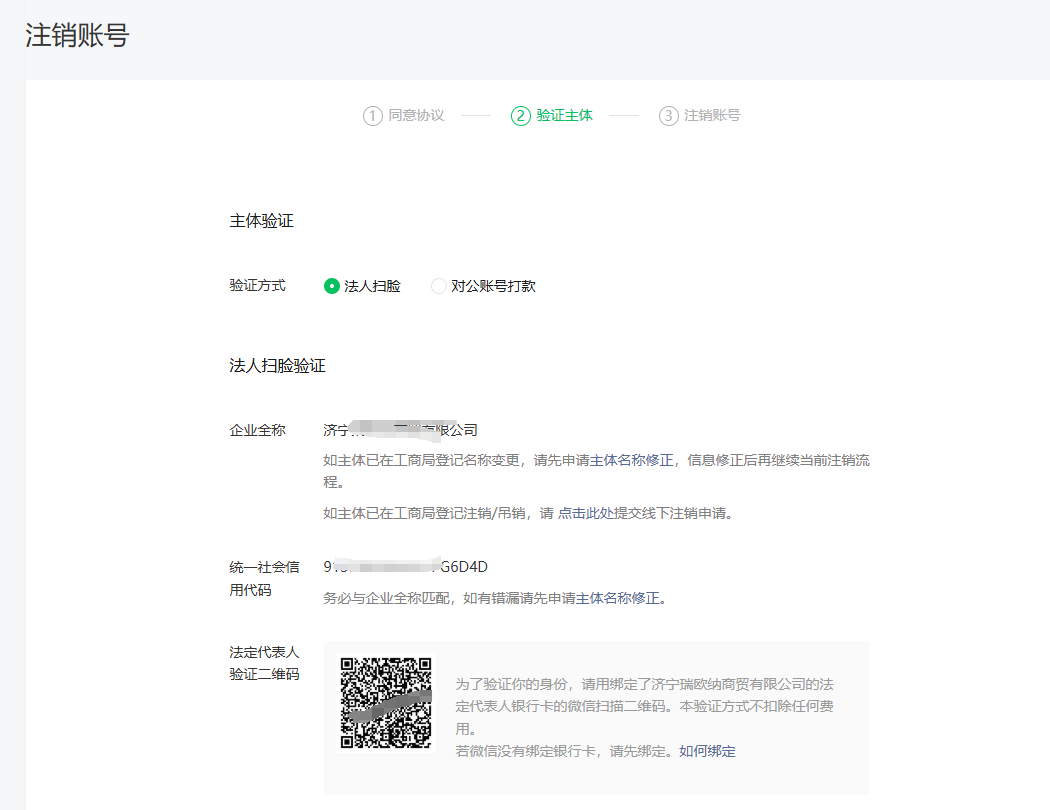Click the 企业全称 field label
The width and height of the screenshot is (1050, 810).
pyautogui.click(x=258, y=430)
